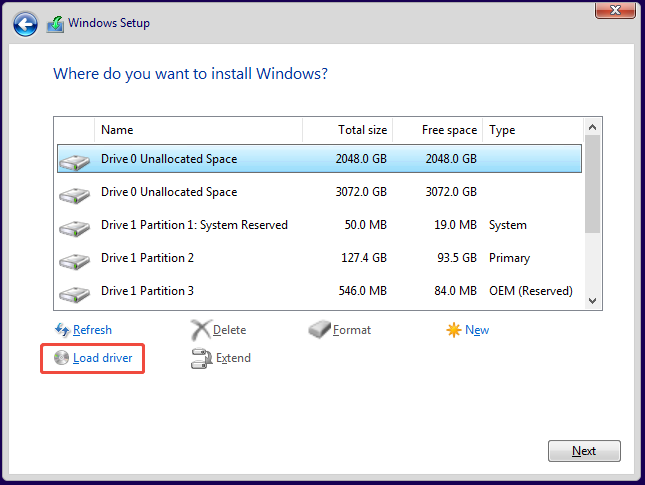Click the 19.0 MB free space value
The width and height of the screenshot is (645, 485).
[455, 225]
